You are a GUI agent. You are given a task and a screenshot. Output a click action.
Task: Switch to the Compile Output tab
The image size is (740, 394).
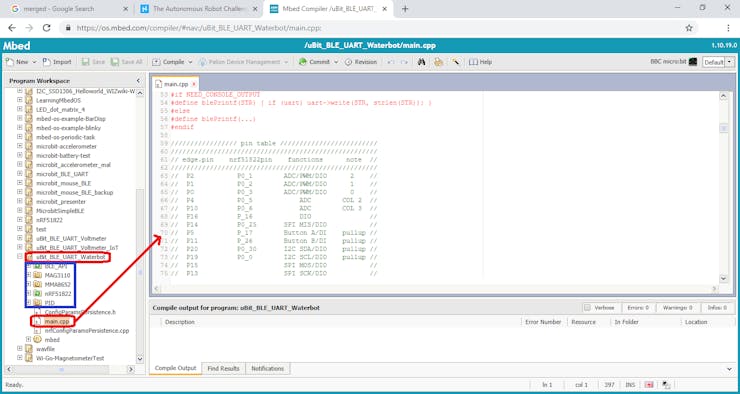click(x=176, y=368)
